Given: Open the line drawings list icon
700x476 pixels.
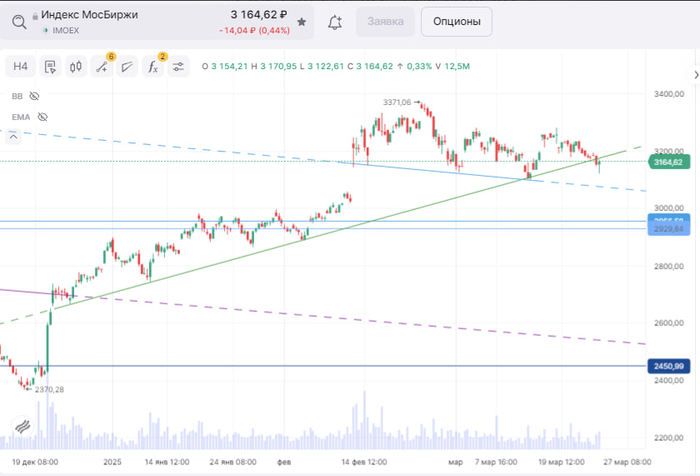Looking at the screenshot, I should pos(127,67).
